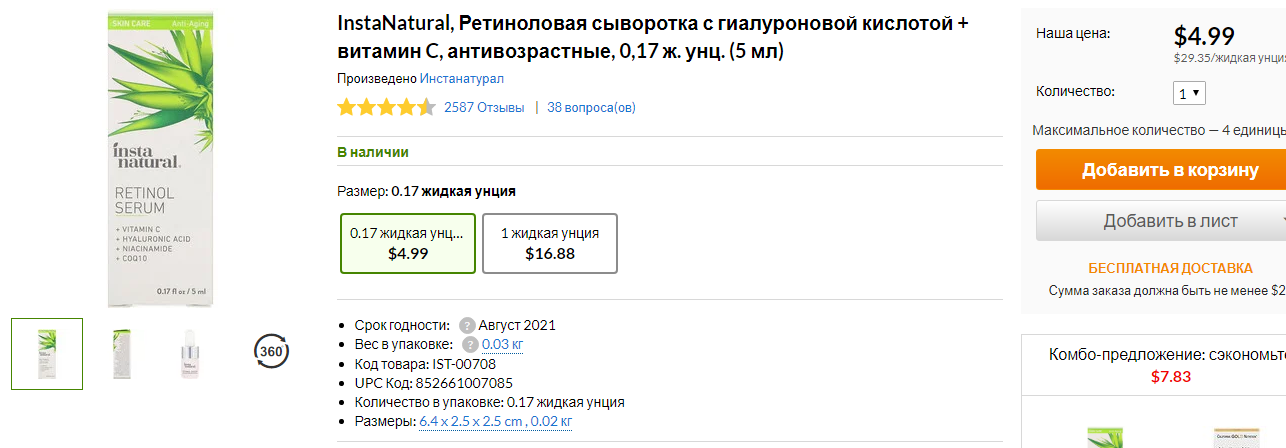Expand the Добавить в лист arrow
1286x448 pixels.
[x=1281, y=221]
